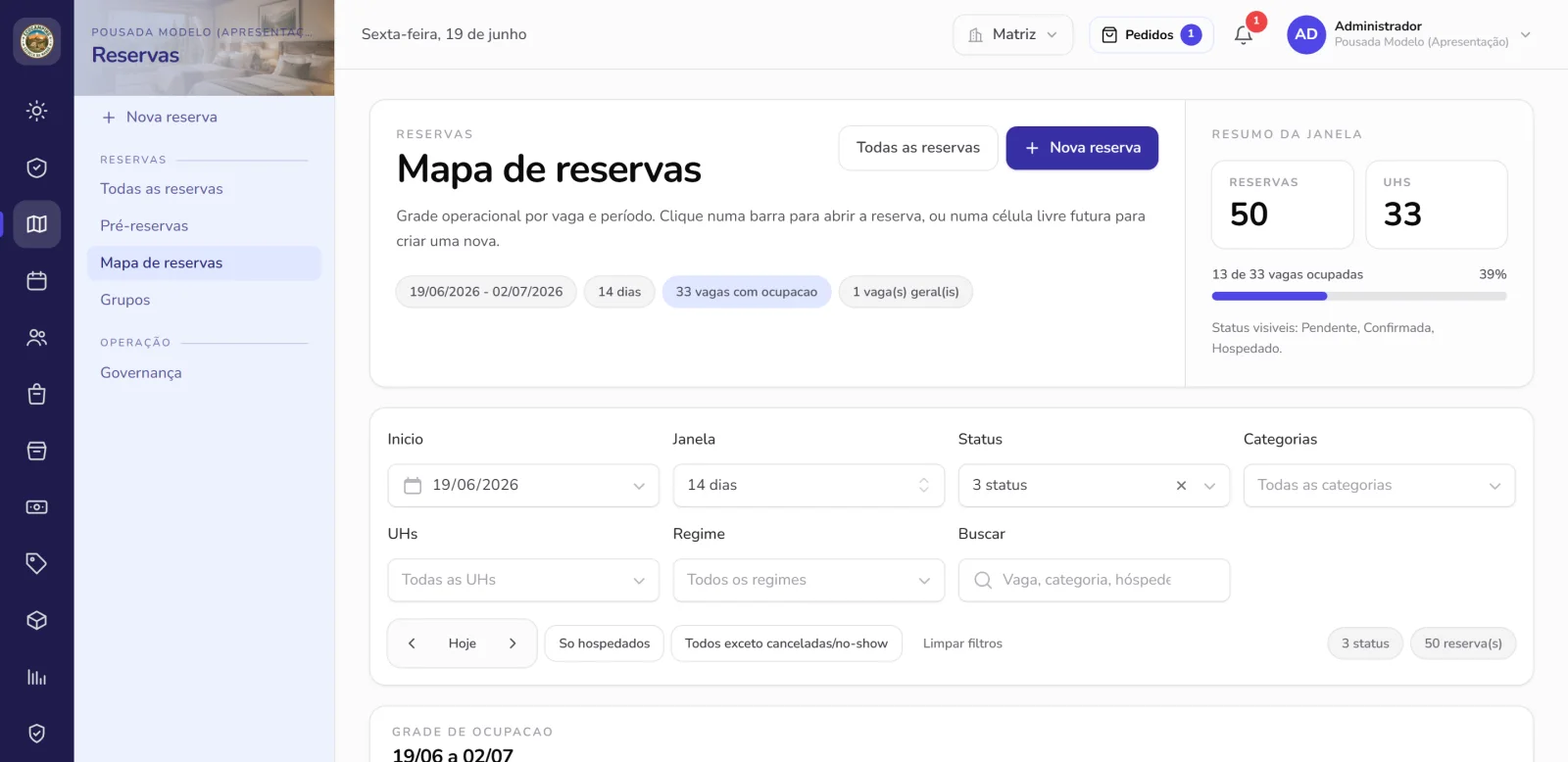Open the plain shield icon at sidebar bottom

pos(37,734)
